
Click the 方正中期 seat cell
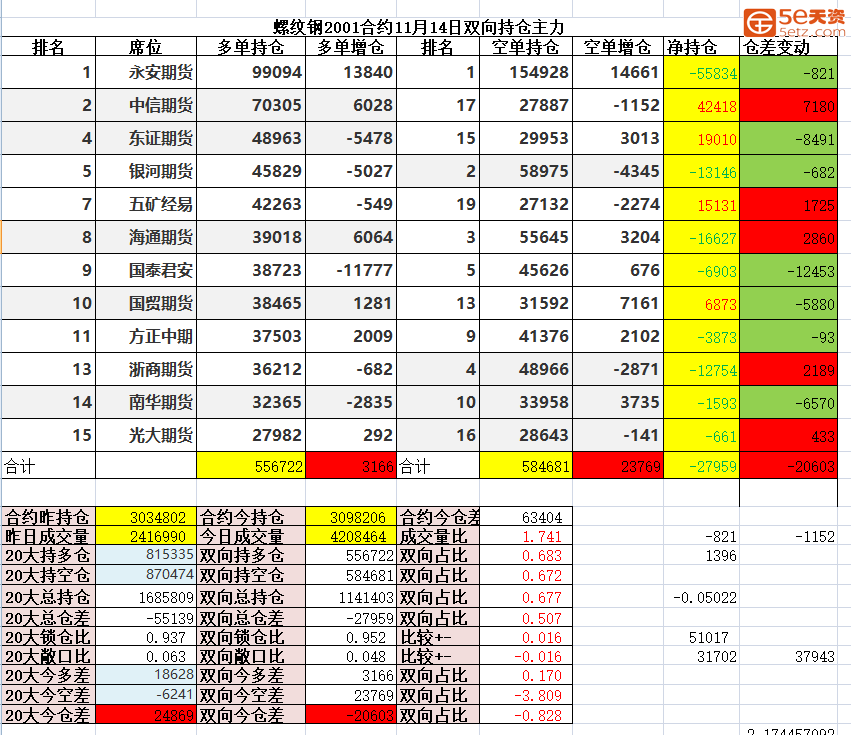point(145,337)
